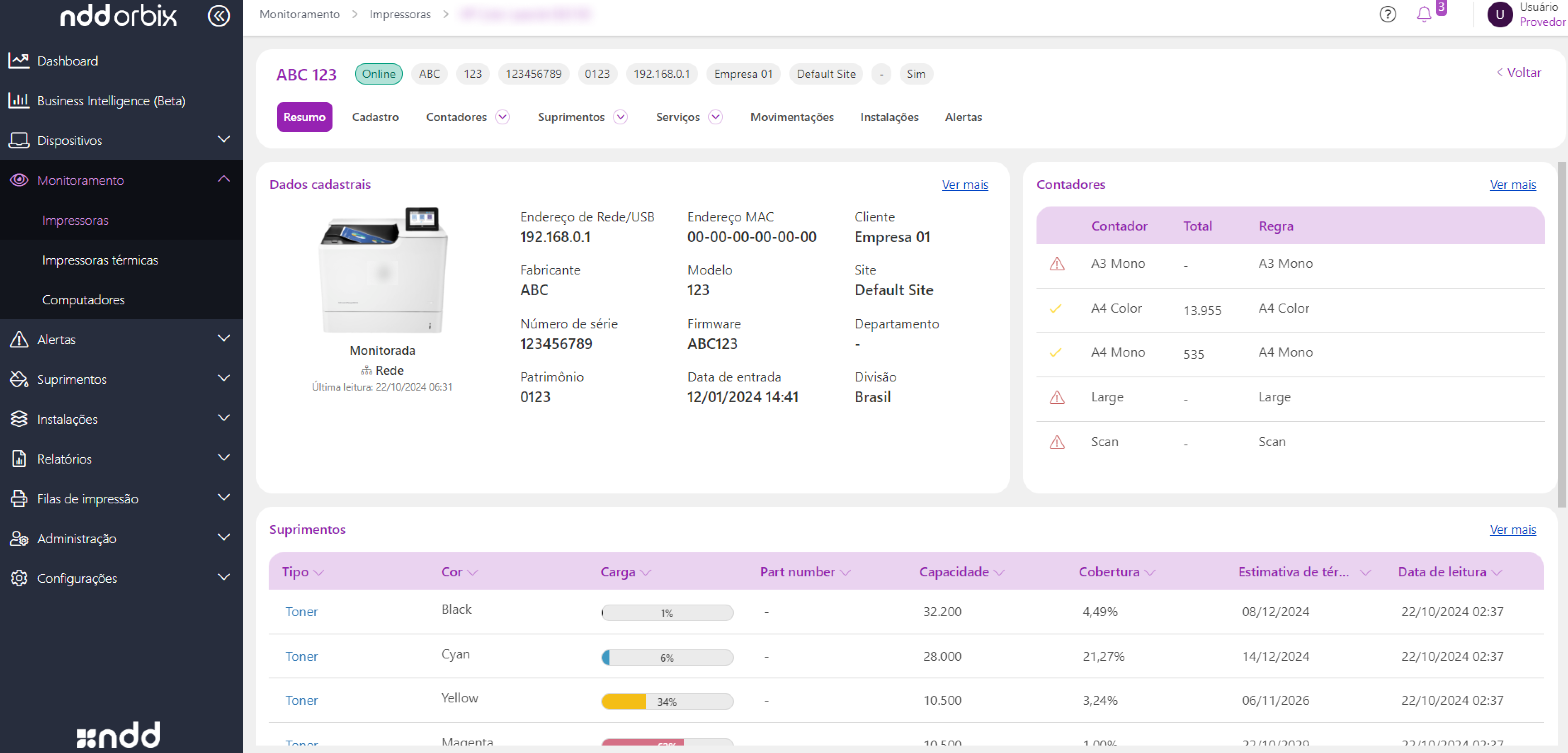Collapse the sidebar with double-chevron icon
The height and width of the screenshot is (753, 1568).
point(218,16)
